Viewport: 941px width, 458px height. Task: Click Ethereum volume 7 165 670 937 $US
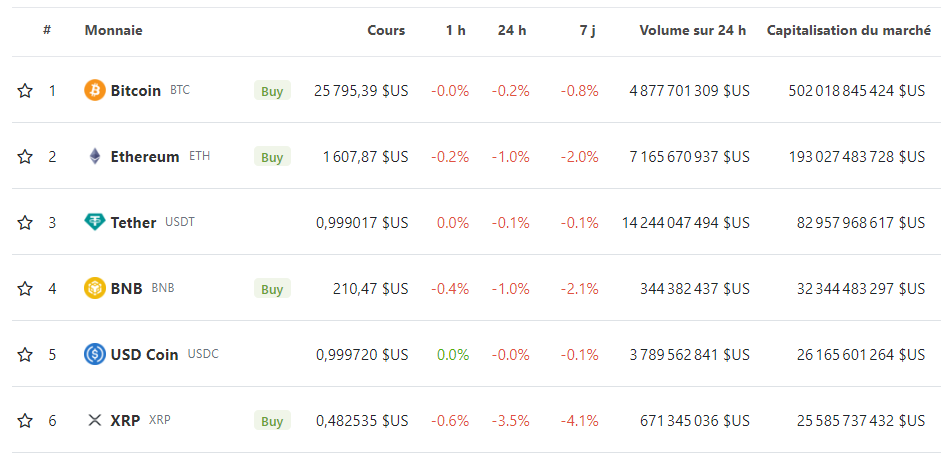click(690, 157)
